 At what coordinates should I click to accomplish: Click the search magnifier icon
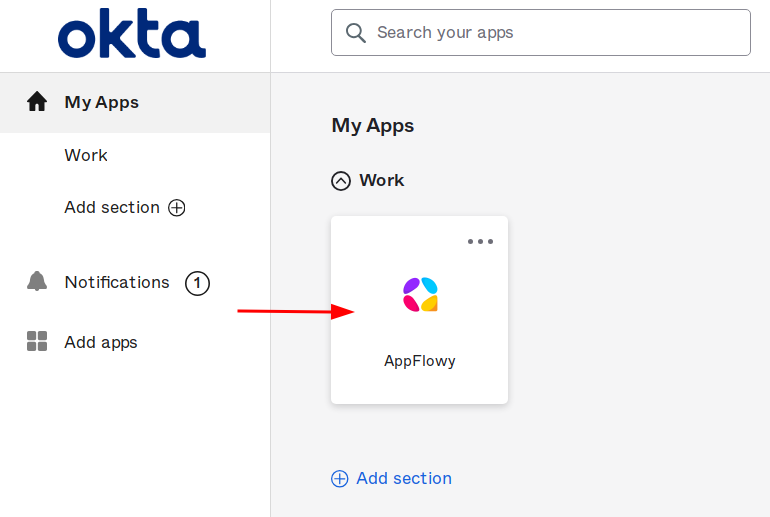coord(356,33)
